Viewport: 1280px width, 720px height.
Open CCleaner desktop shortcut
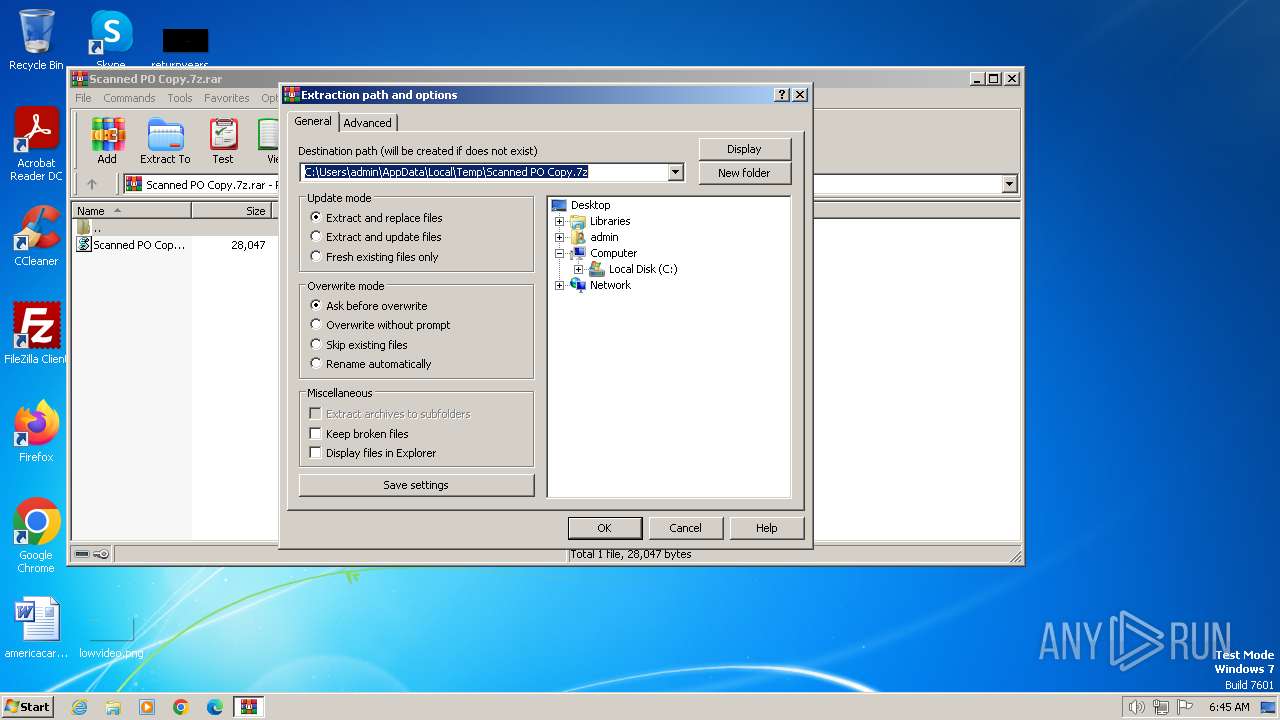[x=36, y=237]
